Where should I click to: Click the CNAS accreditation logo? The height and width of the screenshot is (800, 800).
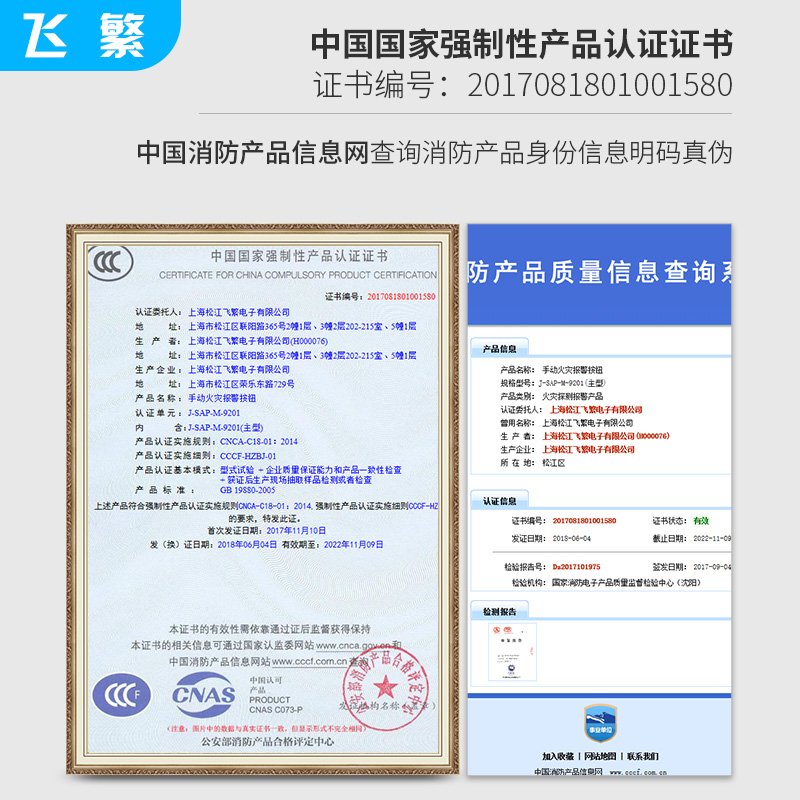(x=204, y=695)
